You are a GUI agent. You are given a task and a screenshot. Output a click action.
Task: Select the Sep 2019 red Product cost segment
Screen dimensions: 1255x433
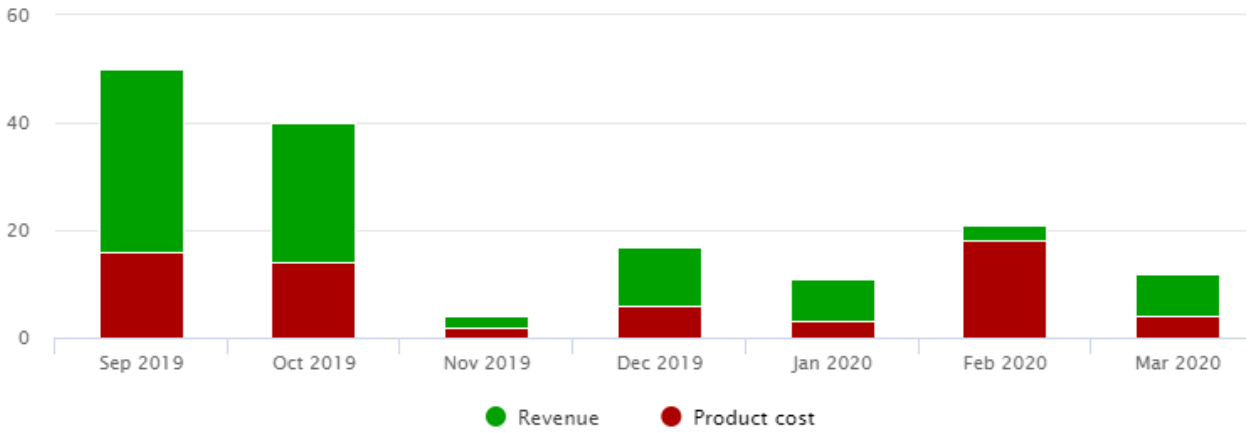pyautogui.click(x=142, y=295)
